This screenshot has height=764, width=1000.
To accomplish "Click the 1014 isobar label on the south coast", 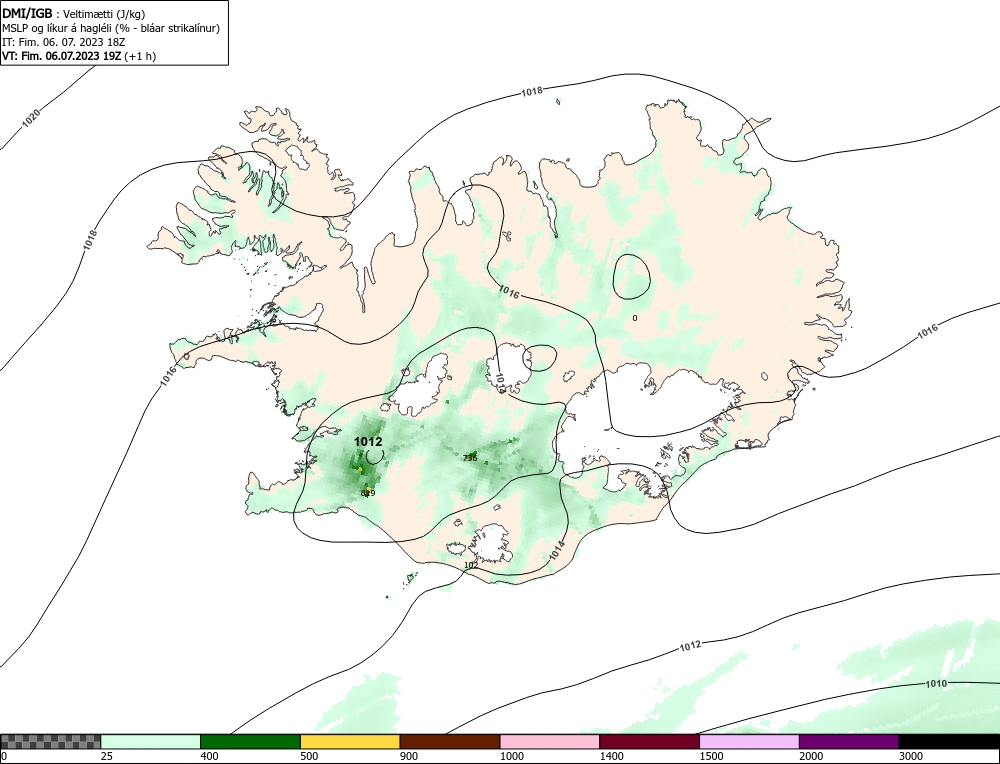I will pyautogui.click(x=557, y=551).
